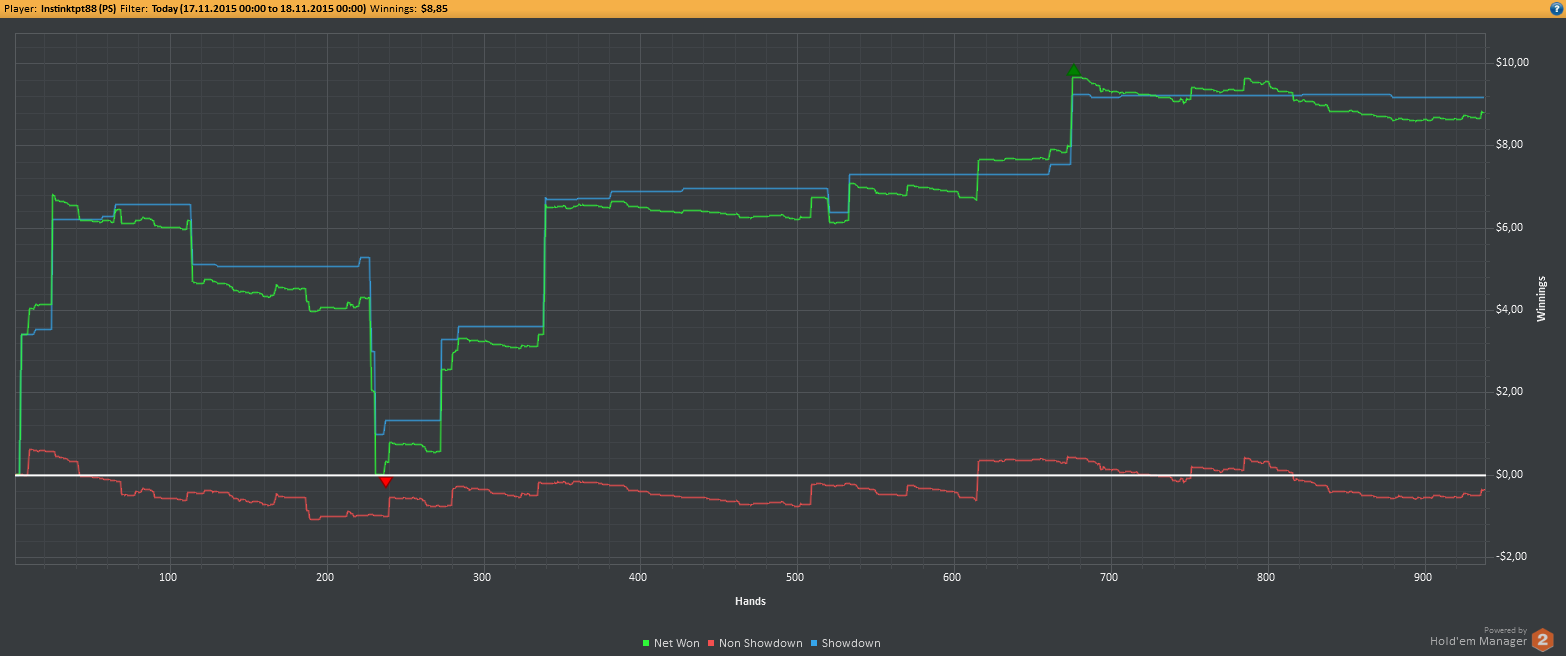The image size is (1566, 656).
Task: Click the Filter Today date range text
Action: click(x=258, y=7)
